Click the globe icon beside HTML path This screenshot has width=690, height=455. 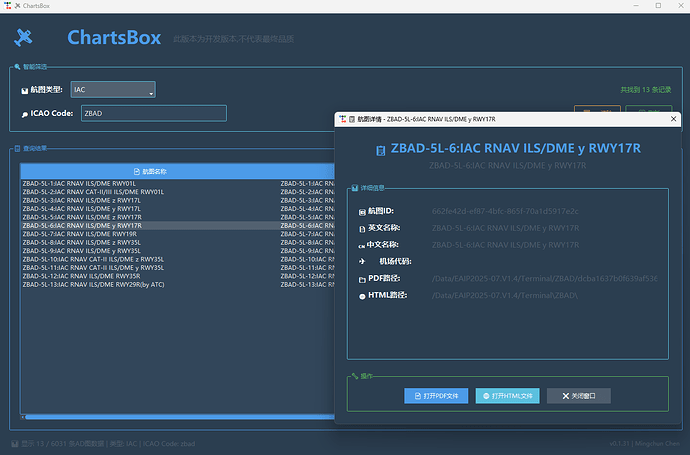coord(361,296)
